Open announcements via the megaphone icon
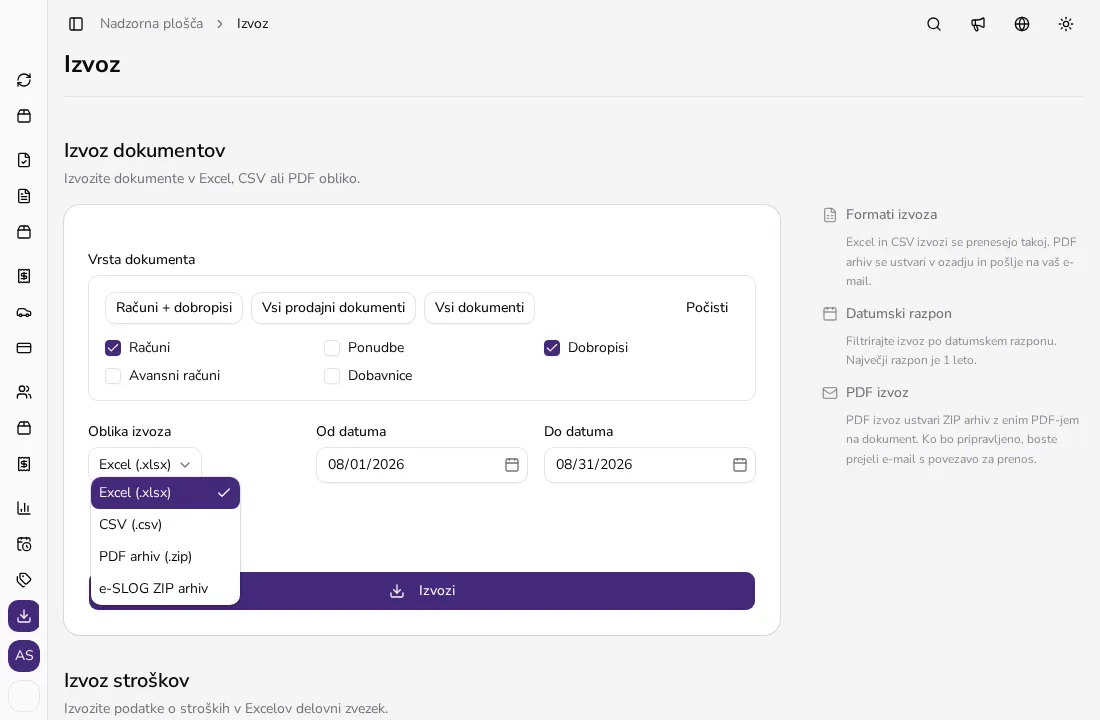This screenshot has width=1100, height=720. 978,24
